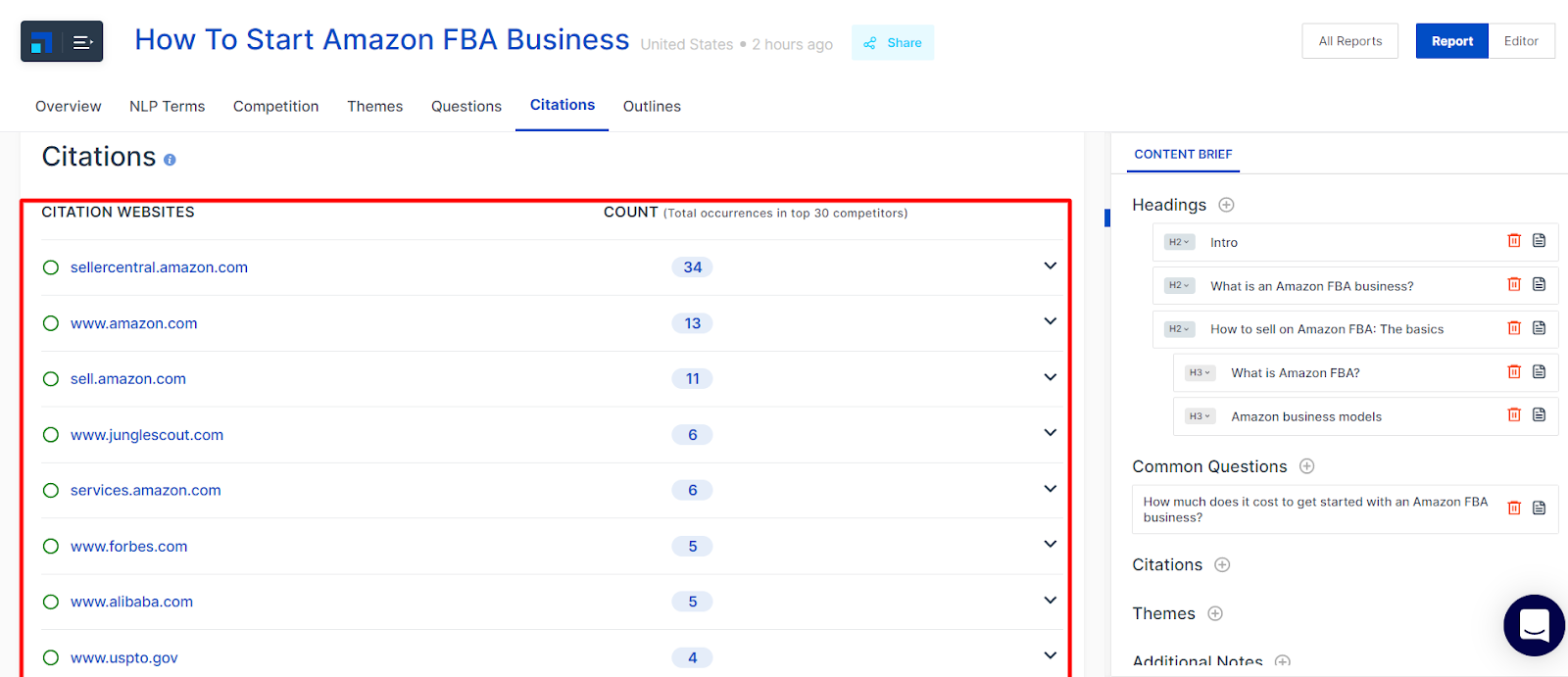Click the Share button
Screen dimensions: 1568x677
click(x=893, y=42)
